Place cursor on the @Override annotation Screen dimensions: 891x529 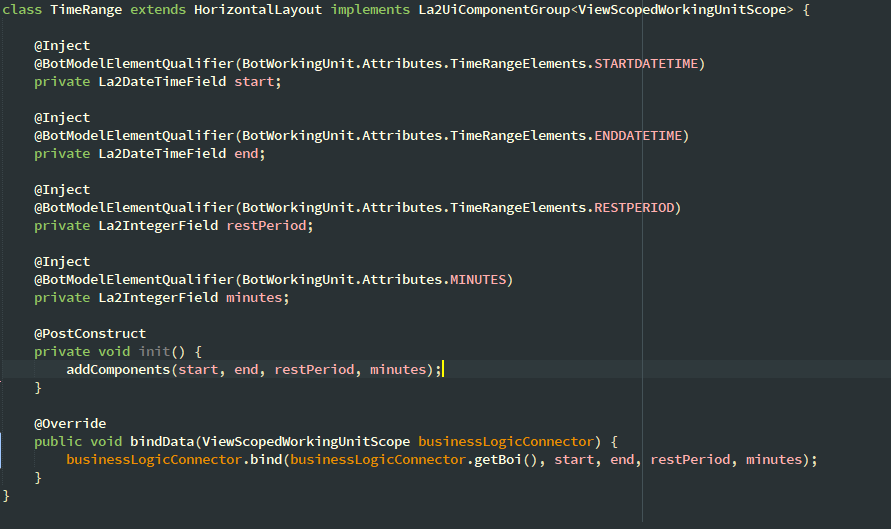pos(70,424)
